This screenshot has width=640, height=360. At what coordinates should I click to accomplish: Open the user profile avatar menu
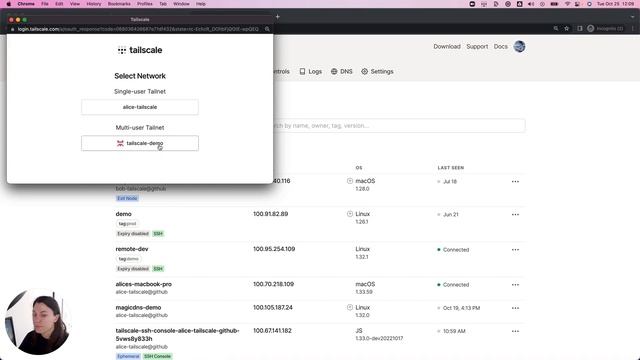pos(519,47)
